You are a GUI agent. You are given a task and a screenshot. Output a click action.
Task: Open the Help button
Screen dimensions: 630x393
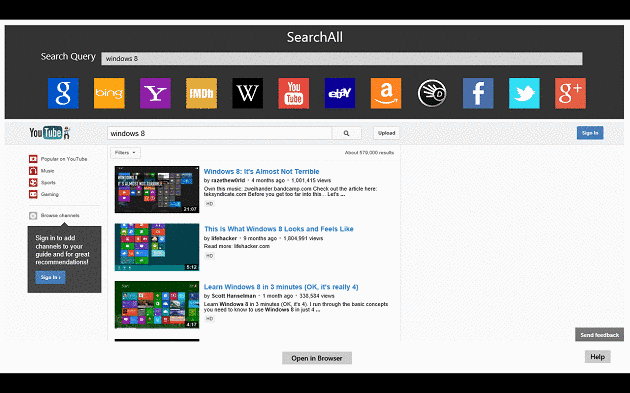[597, 356]
